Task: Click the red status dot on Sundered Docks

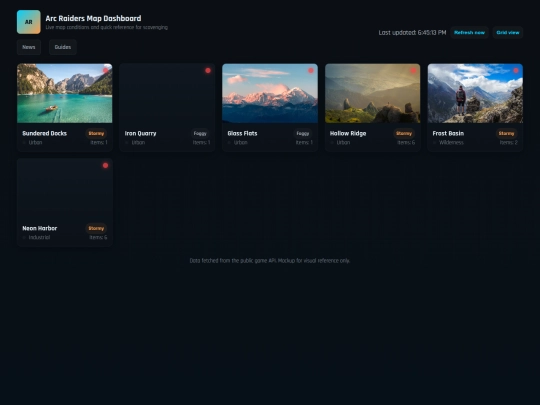Action: [105, 70]
